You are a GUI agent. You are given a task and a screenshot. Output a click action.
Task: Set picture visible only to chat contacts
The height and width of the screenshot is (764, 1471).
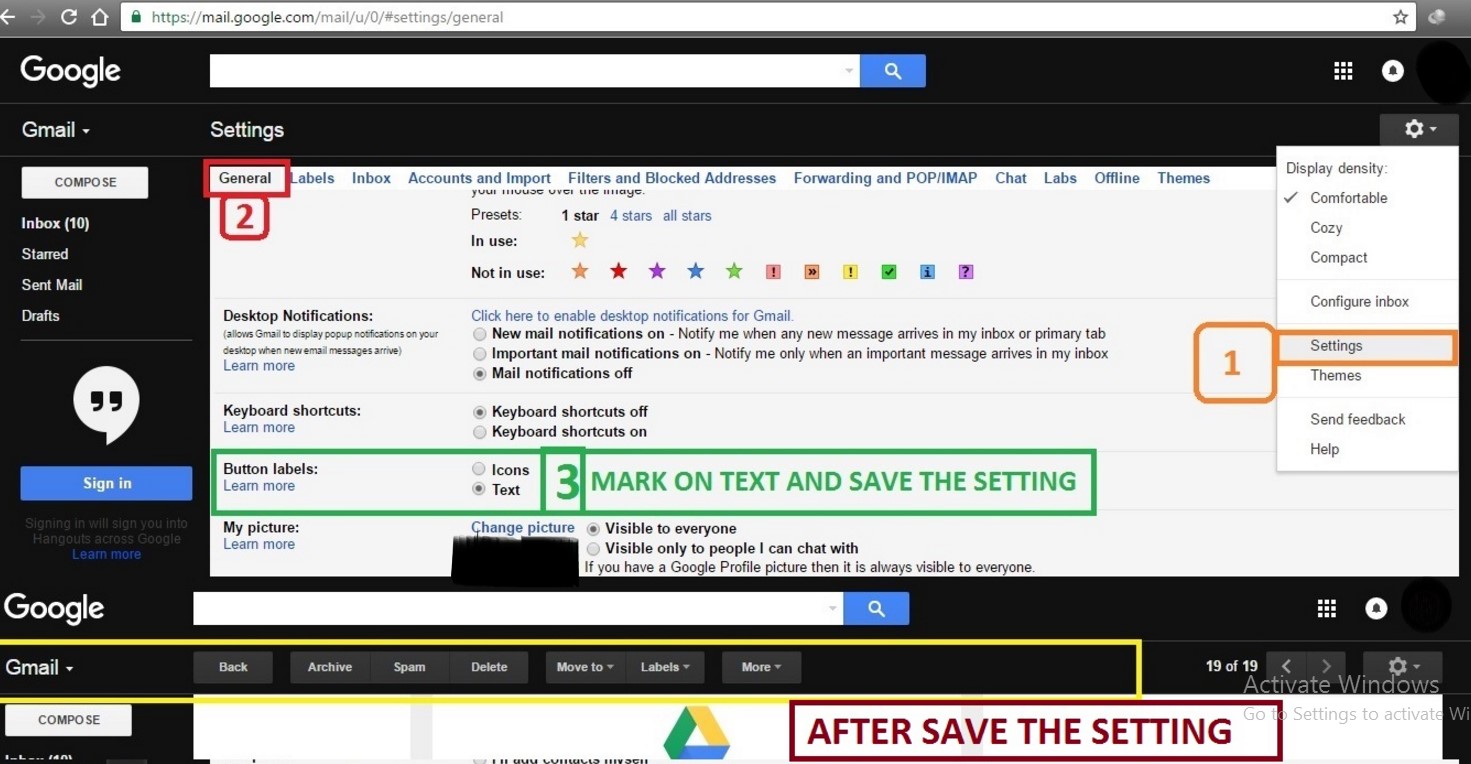pos(594,549)
